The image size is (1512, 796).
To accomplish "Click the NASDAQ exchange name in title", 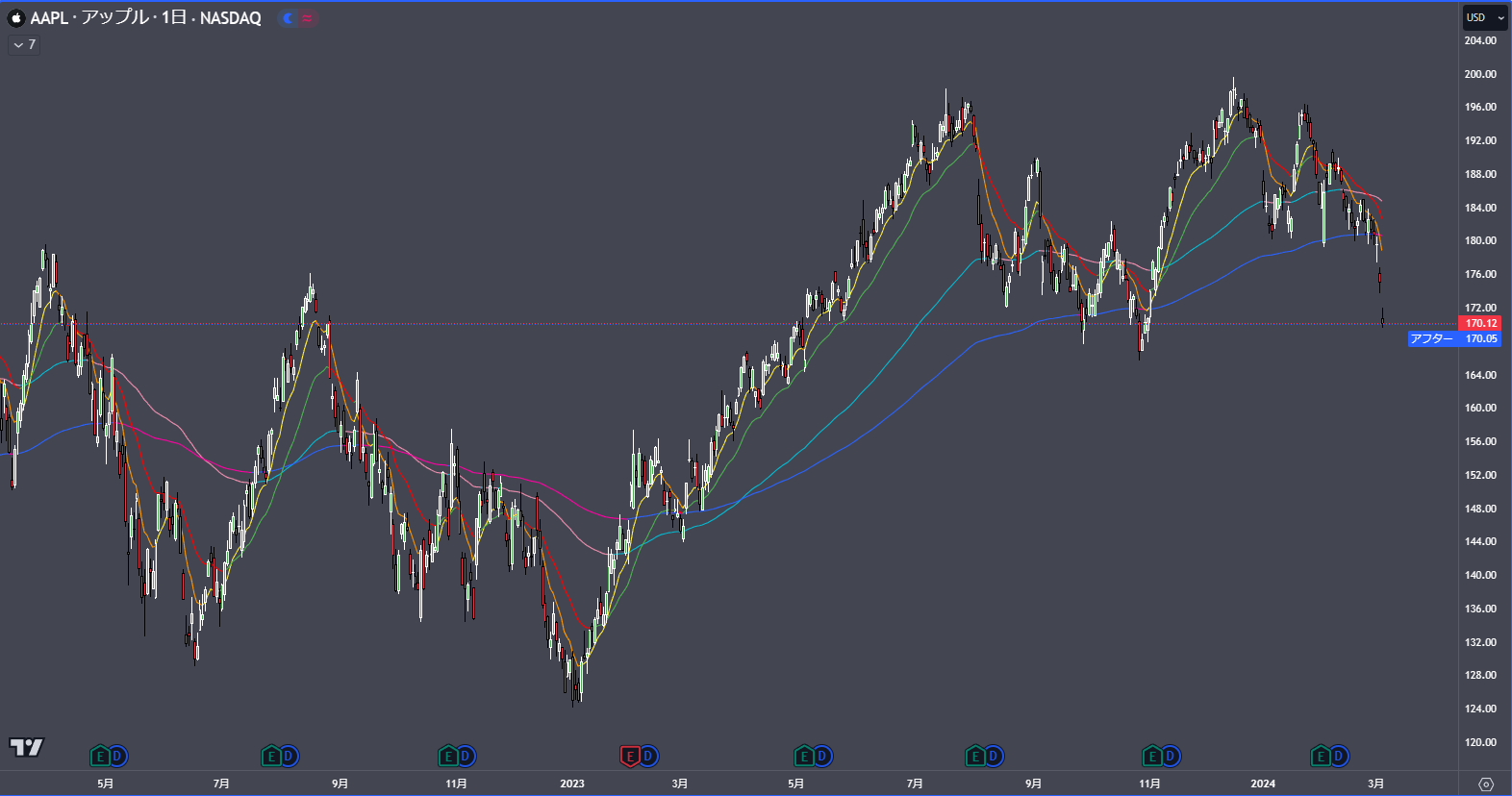I will click(231, 18).
